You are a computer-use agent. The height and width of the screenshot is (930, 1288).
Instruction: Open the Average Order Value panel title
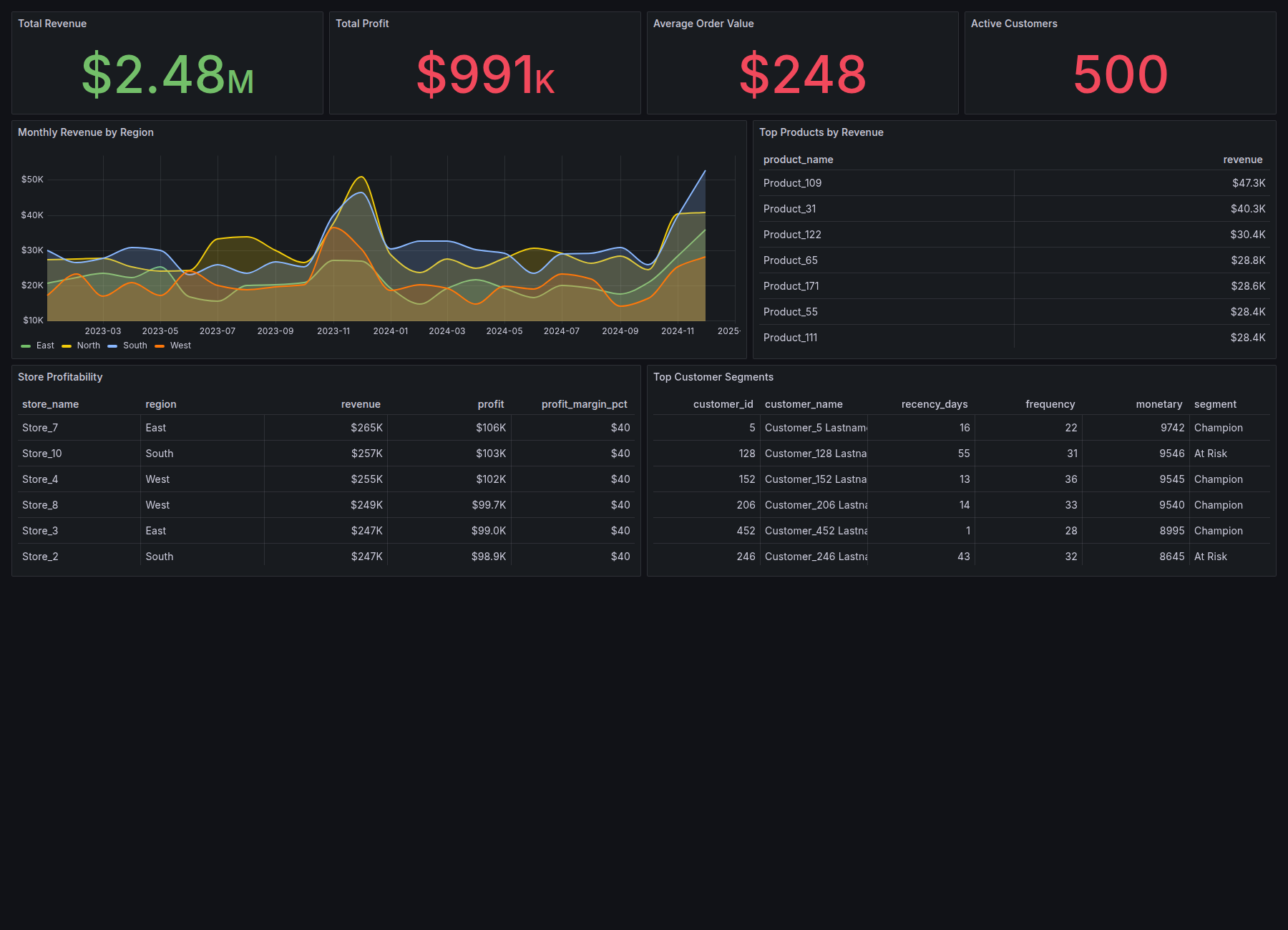pos(703,24)
